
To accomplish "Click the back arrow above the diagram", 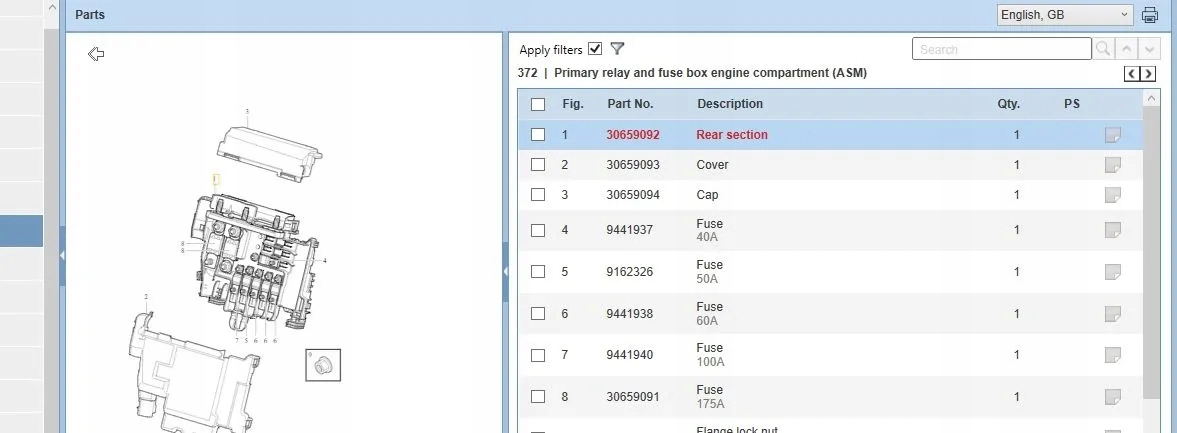I will click(x=96, y=54).
